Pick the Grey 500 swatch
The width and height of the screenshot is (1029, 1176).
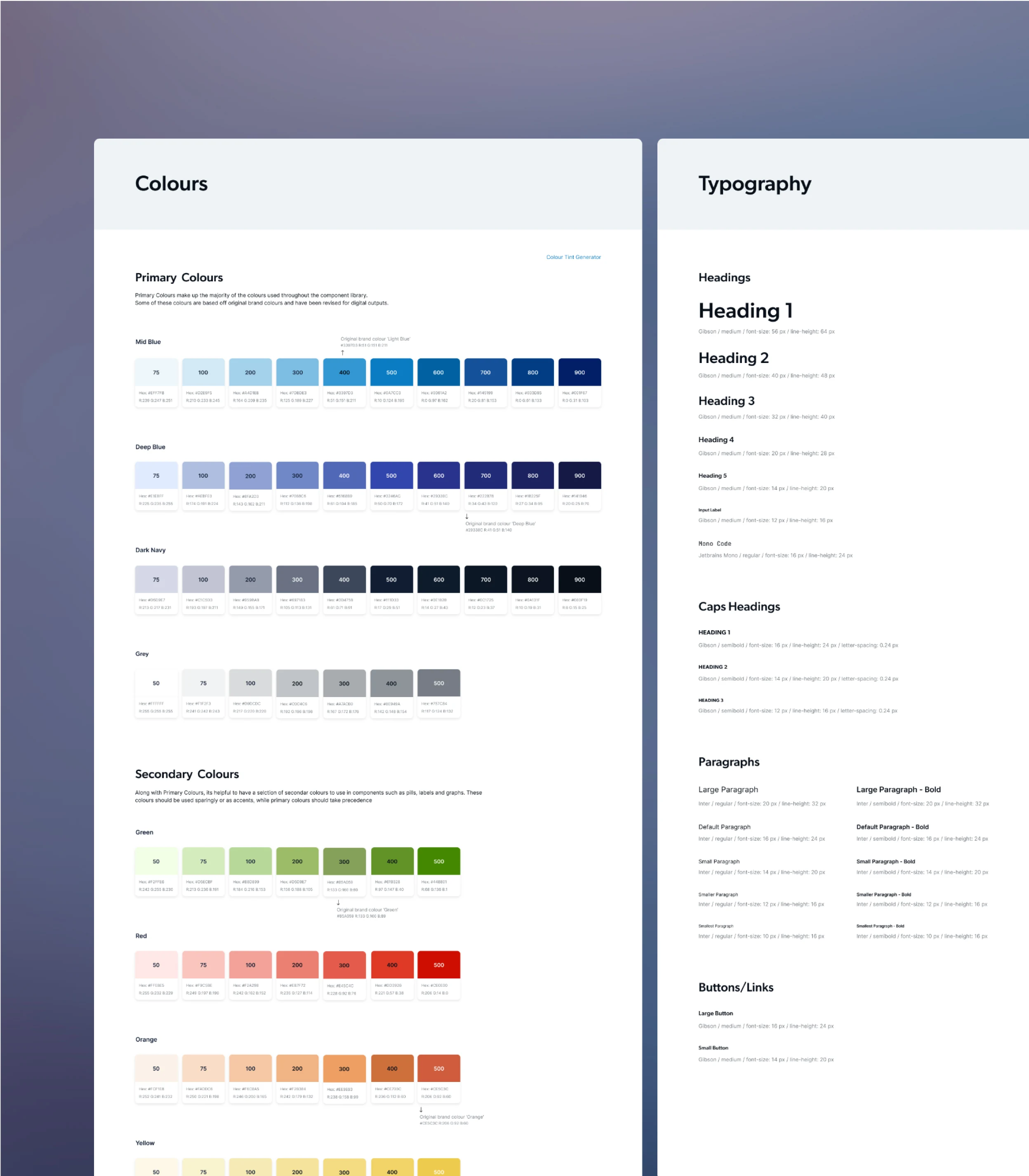coord(439,694)
